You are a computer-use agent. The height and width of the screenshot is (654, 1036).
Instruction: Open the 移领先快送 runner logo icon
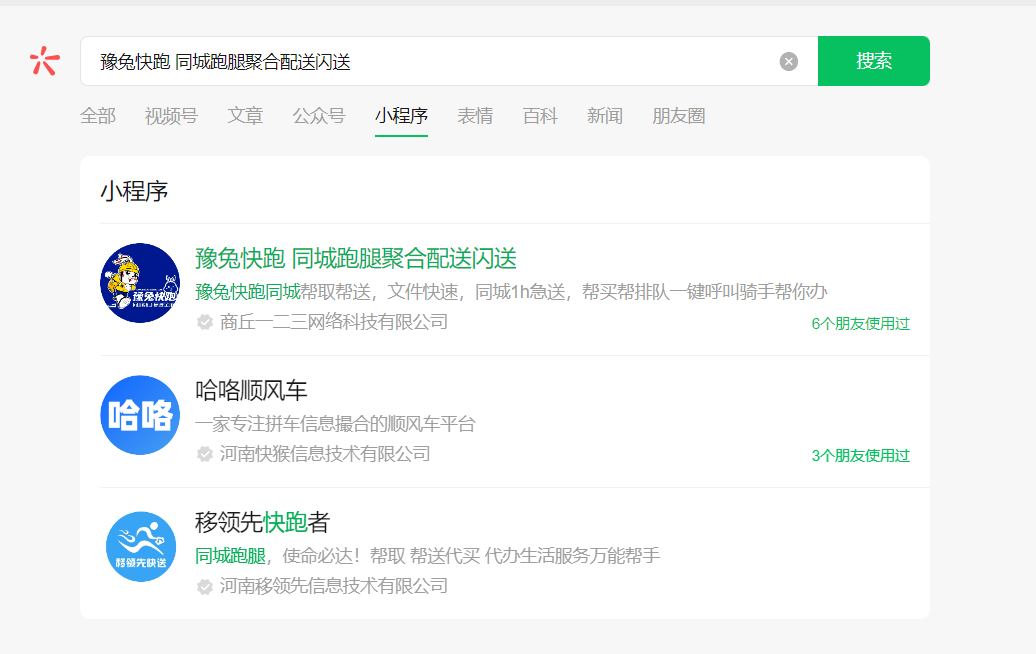pos(141,547)
